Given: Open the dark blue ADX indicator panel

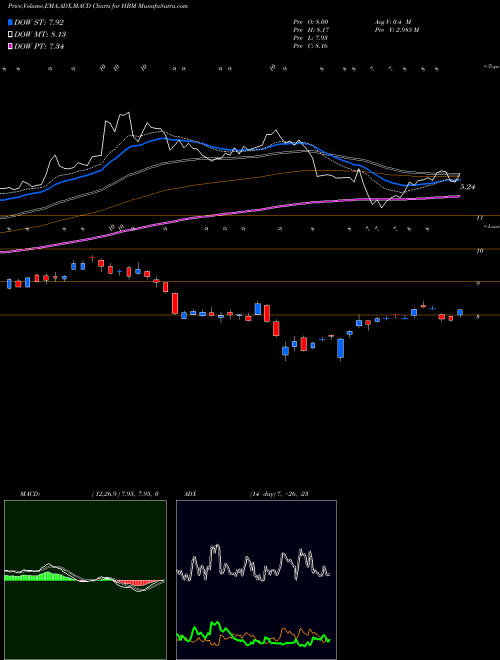Looking at the screenshot, I should 256,580.
